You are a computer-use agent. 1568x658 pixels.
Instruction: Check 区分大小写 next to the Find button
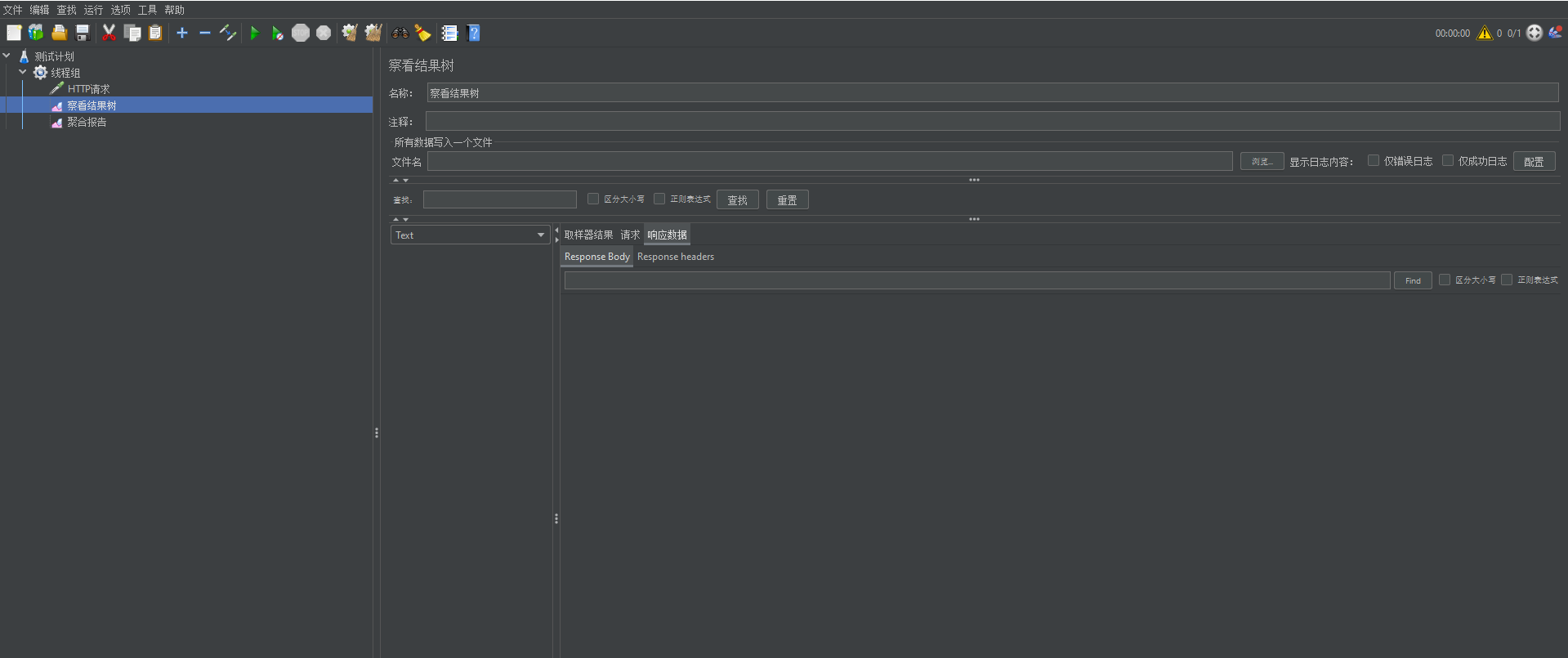click(x=1445, y=280)
